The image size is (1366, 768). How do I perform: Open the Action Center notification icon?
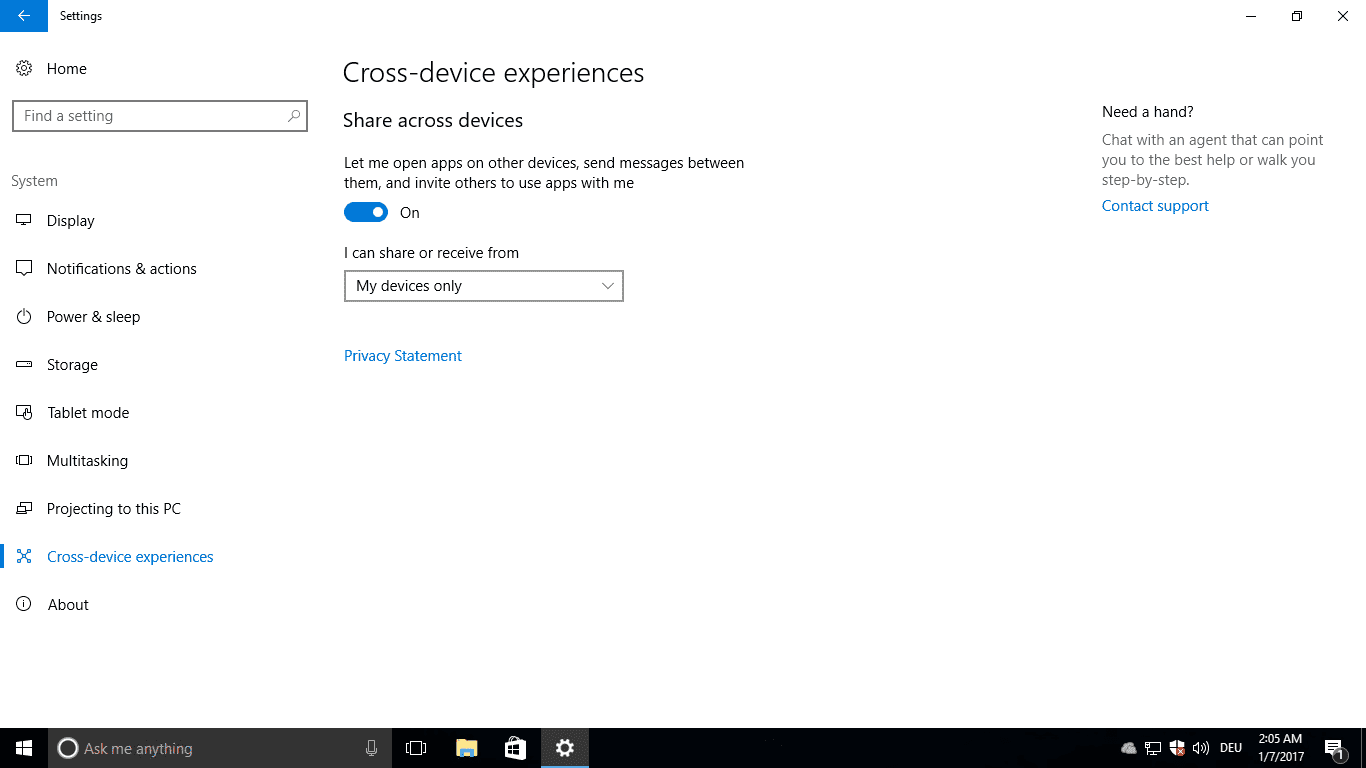[x=1333, y=748]
